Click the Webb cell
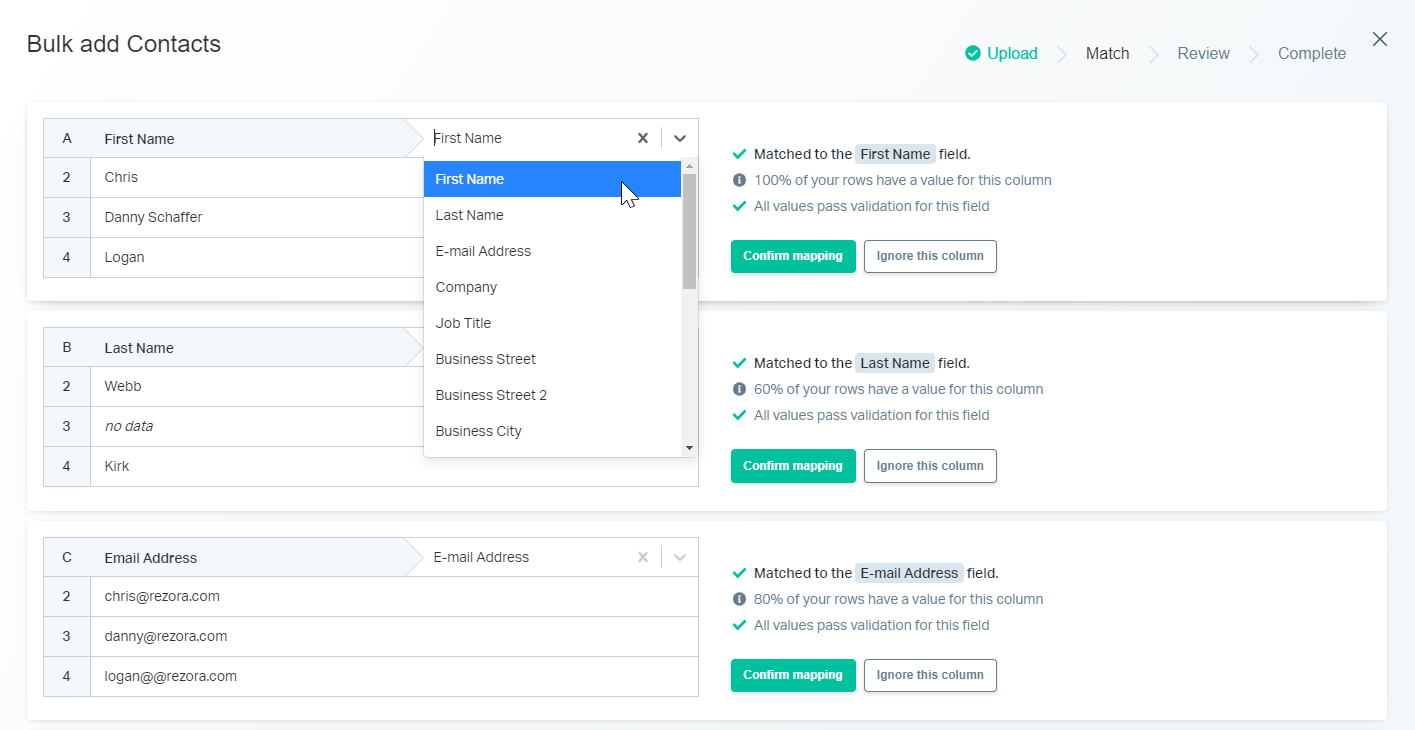 257,386
